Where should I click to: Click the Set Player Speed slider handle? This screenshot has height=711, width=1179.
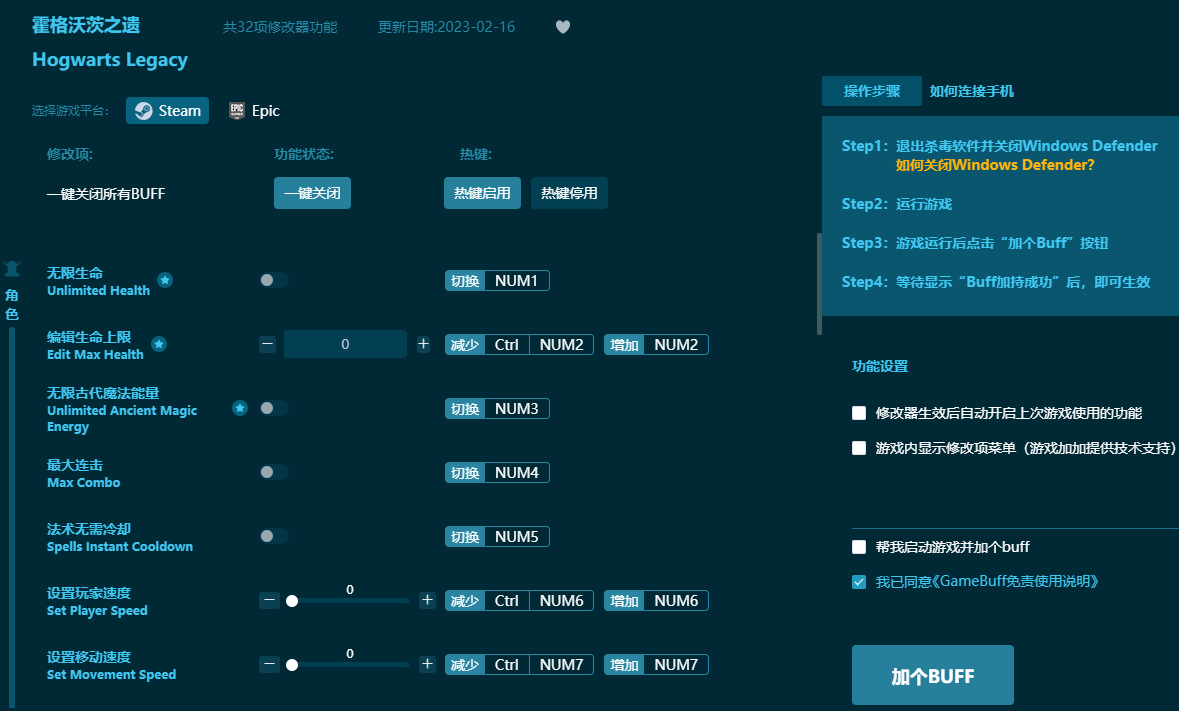[292, 601]
